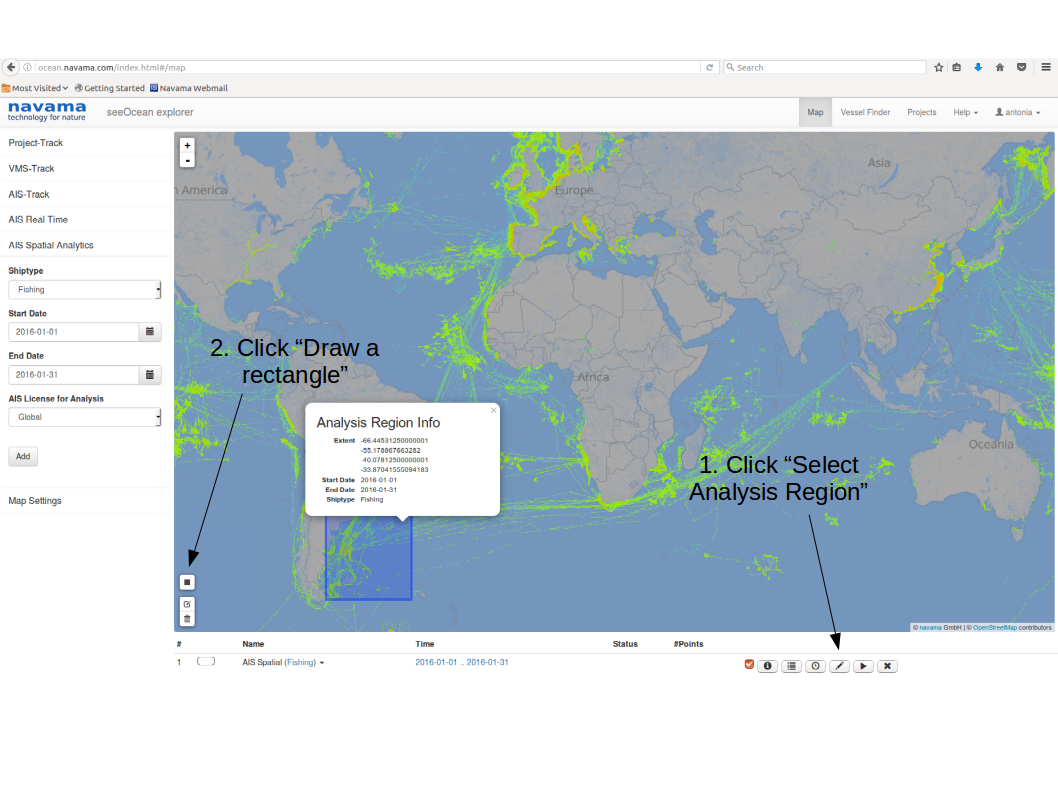Click the info button in layer row
The image size is (1058, 794).
pyautogui.click(x=767, y=666)
